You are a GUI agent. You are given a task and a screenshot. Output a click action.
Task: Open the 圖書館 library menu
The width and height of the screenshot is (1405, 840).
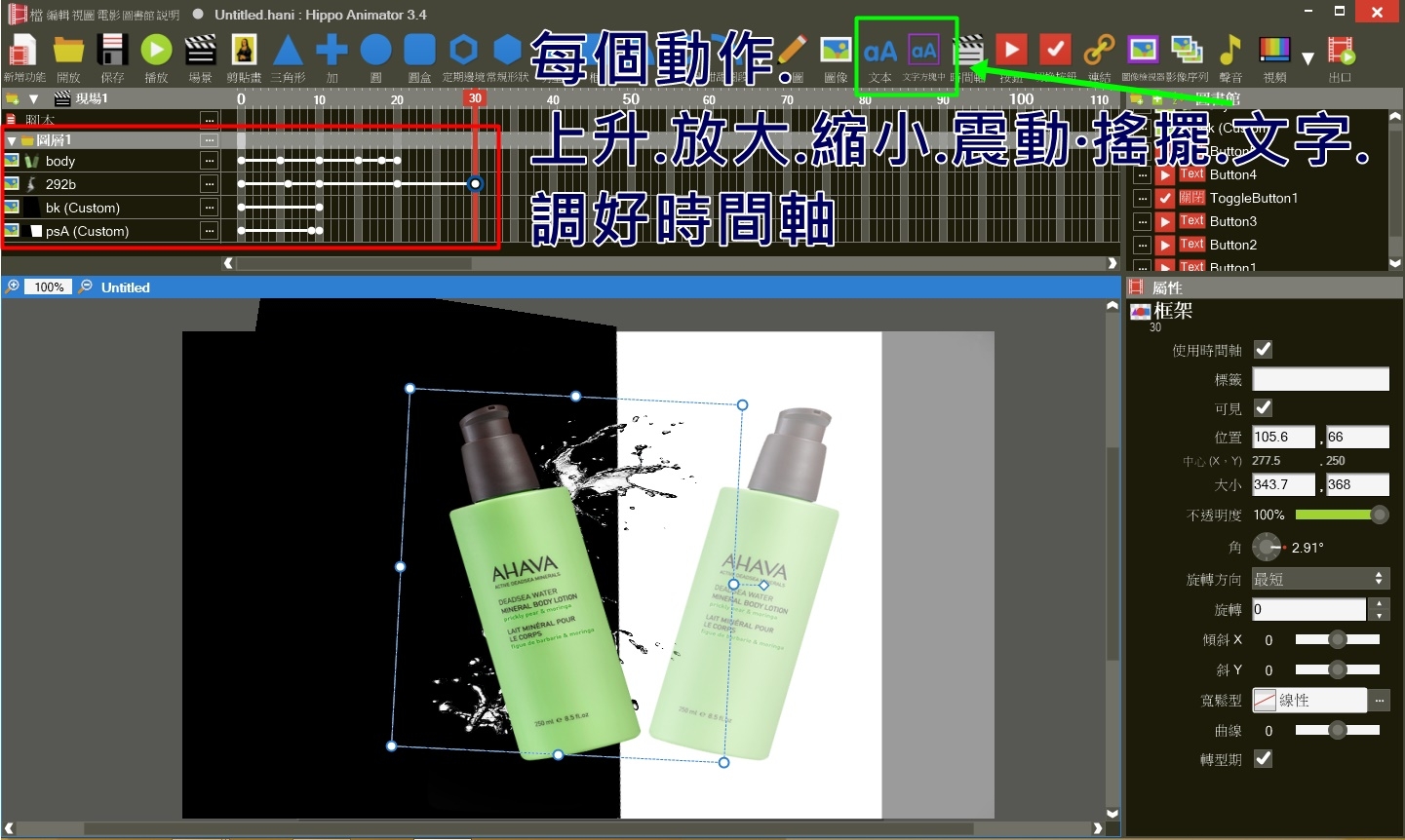[138, 15]
